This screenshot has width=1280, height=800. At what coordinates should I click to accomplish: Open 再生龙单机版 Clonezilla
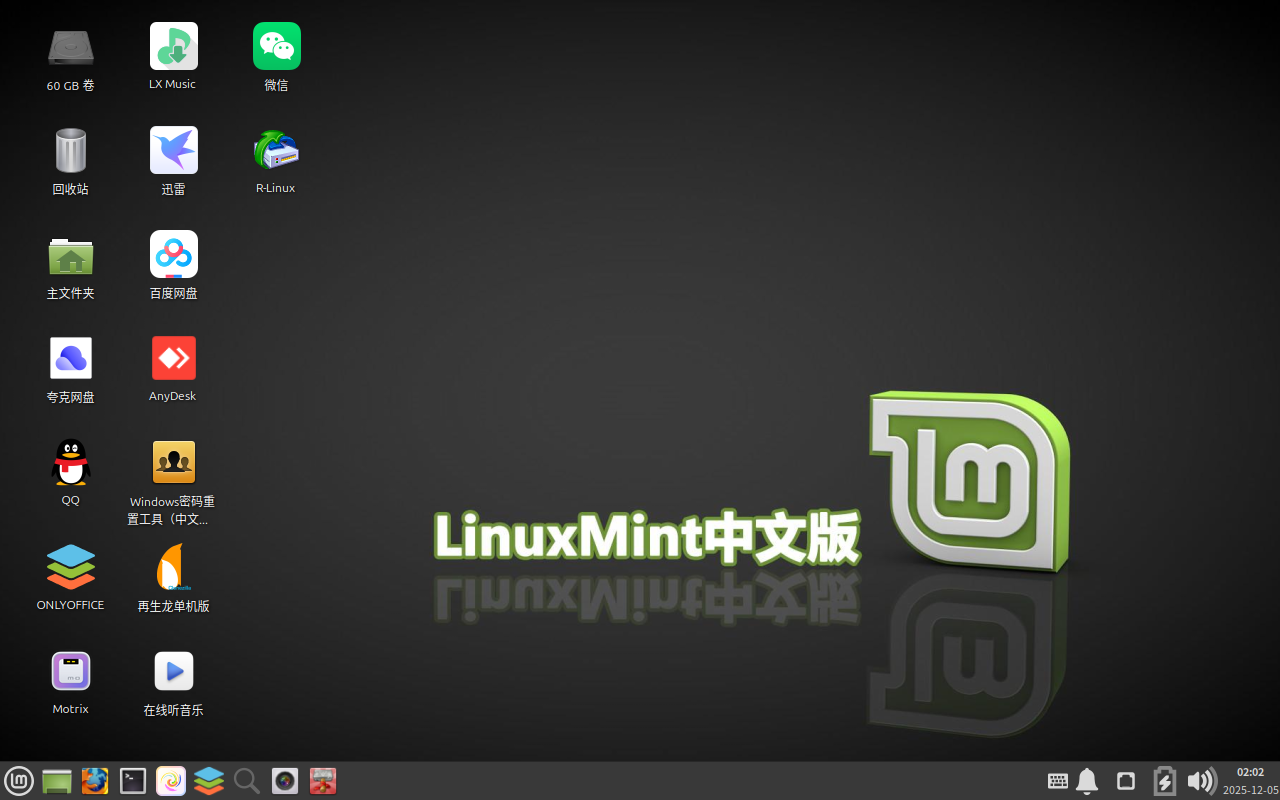click(173, 566)
